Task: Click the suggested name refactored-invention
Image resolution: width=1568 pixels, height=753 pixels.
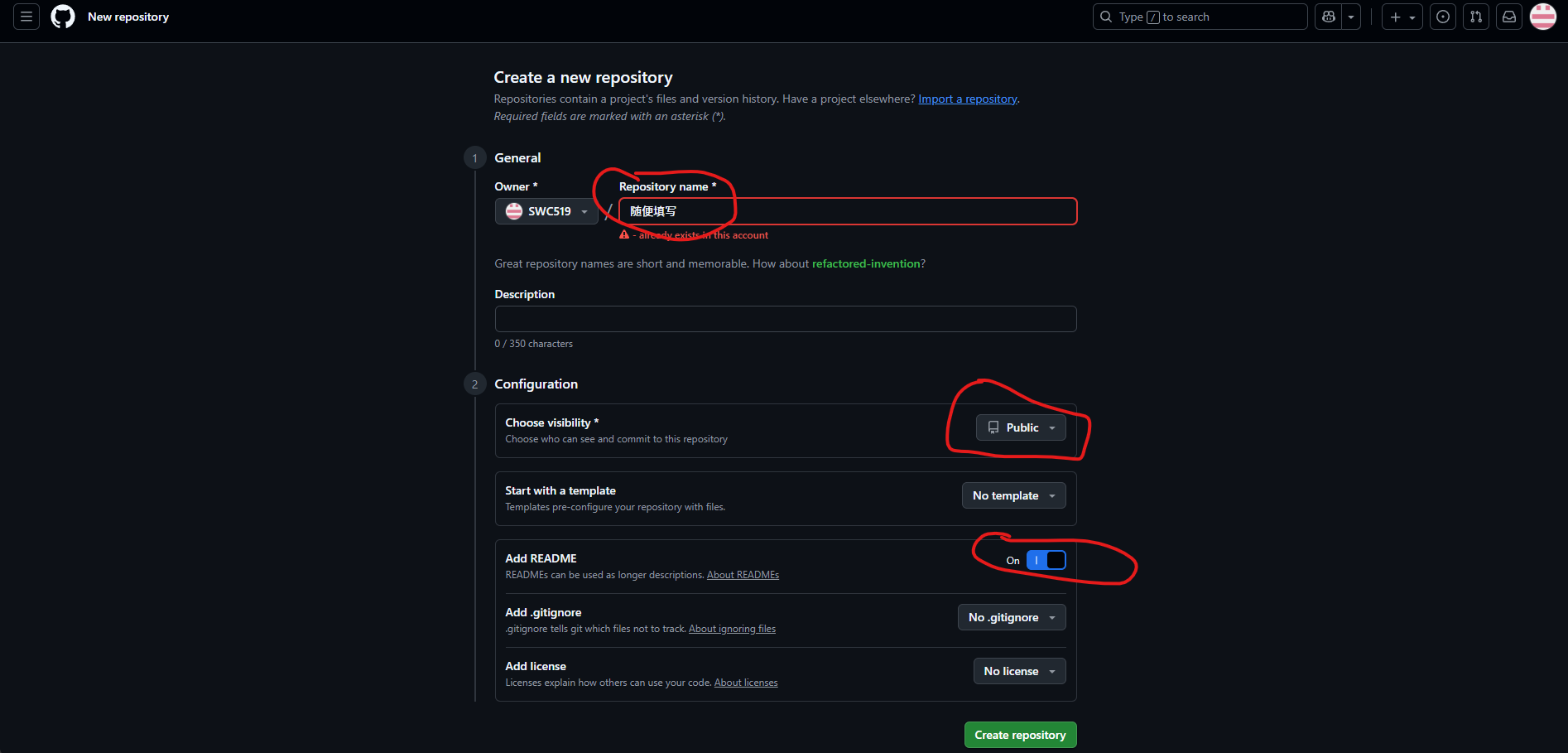Action: (x=866, y=263)
